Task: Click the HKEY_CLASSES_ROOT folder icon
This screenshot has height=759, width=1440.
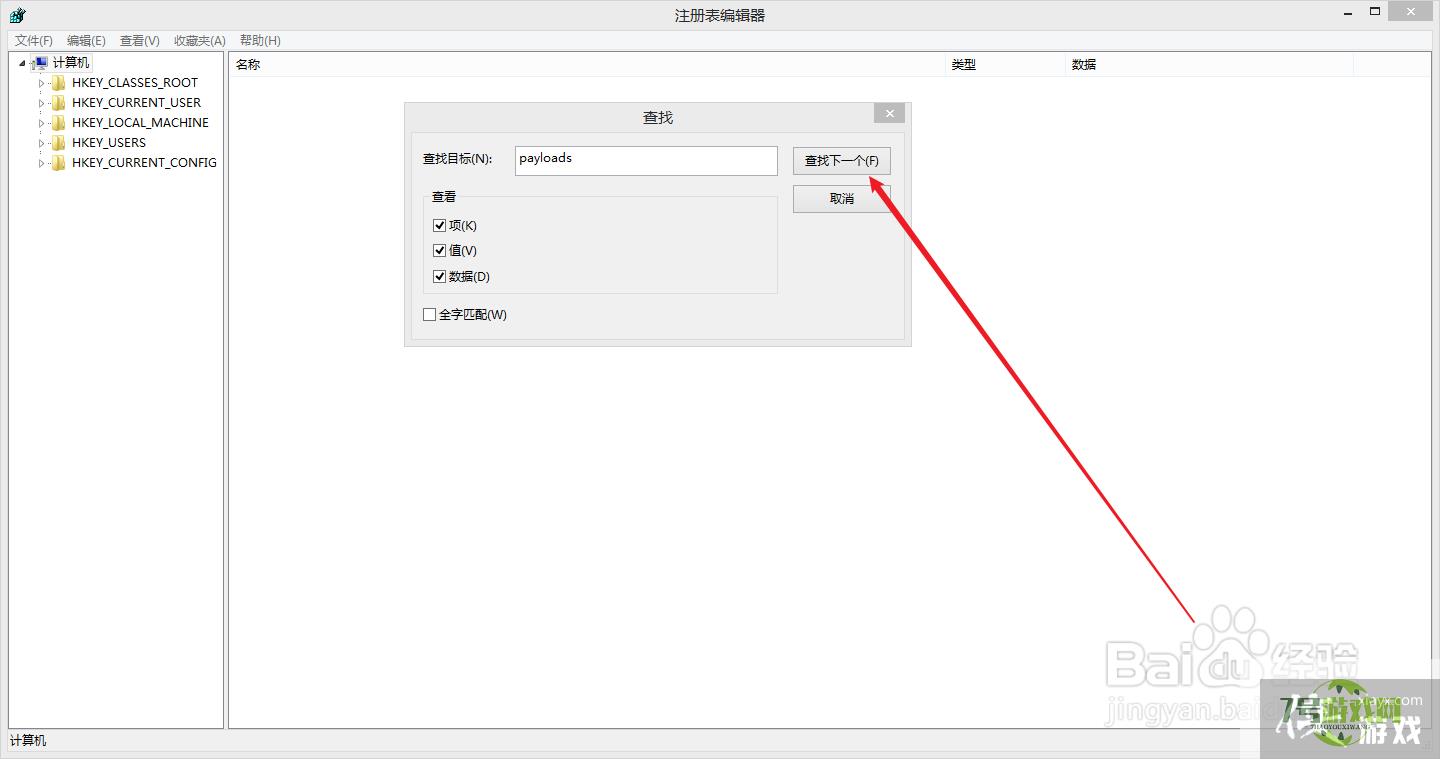Action: pos(58,83)
